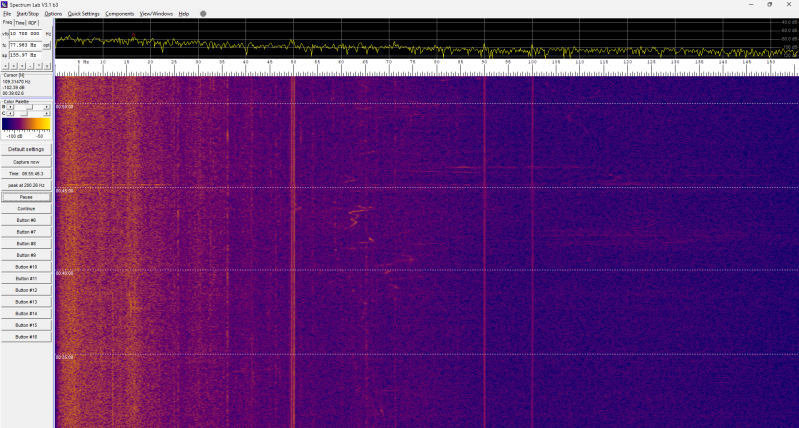Click Button #11

(x=26, y=279)
